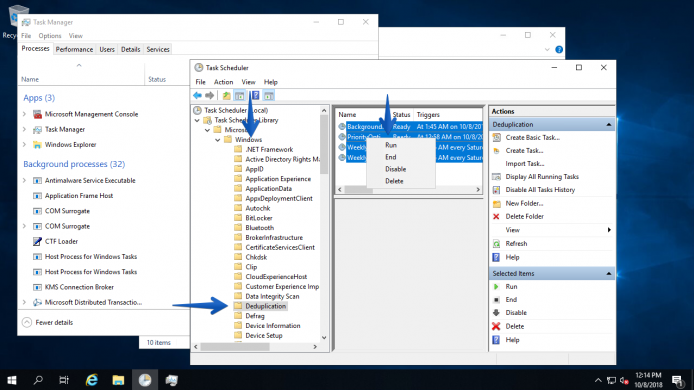Click the Forward arrow in Task Scheduler toolbar
The height and width of the screenshot is (390, 694).
tap(210, 95)
